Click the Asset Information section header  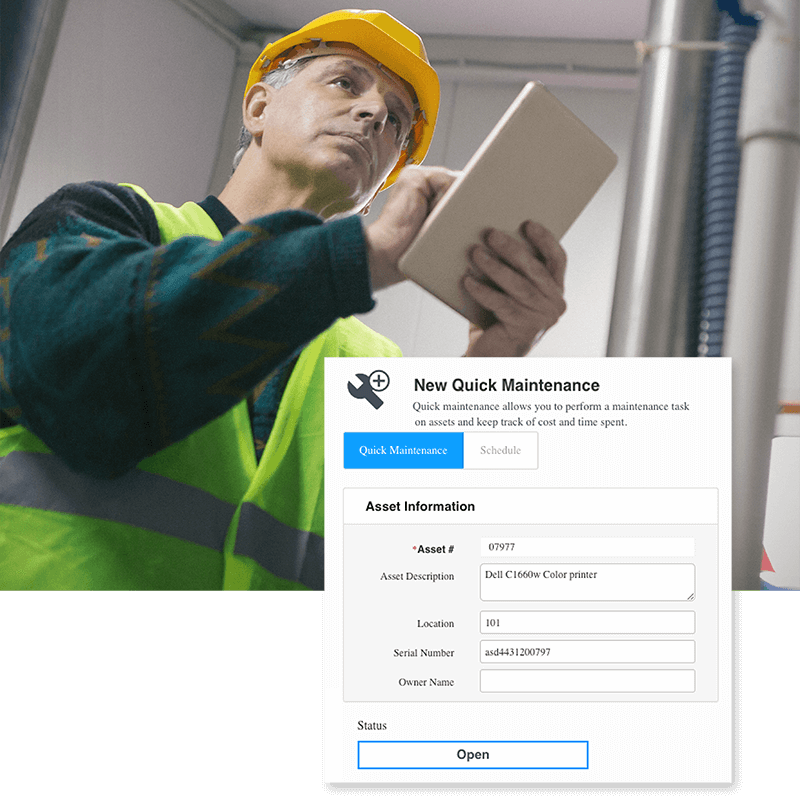coord(420,507)
